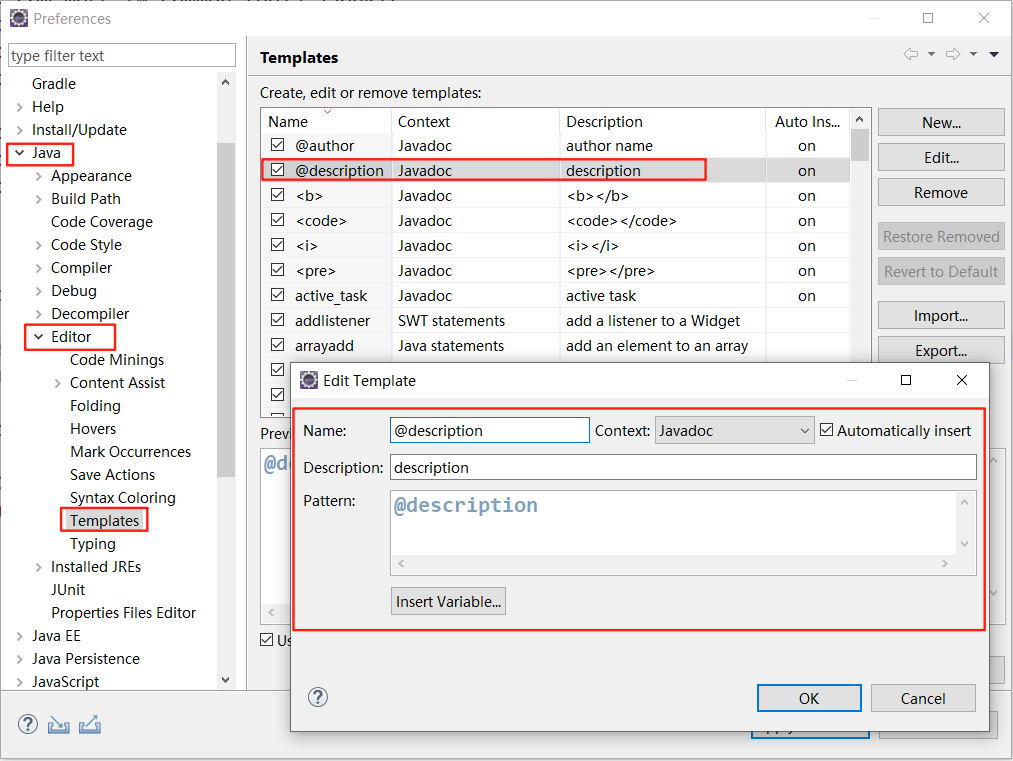Select the Hovers tree item
This screenshot has width=1013, height=761.
pyautogui.click(x=93, y=429)
